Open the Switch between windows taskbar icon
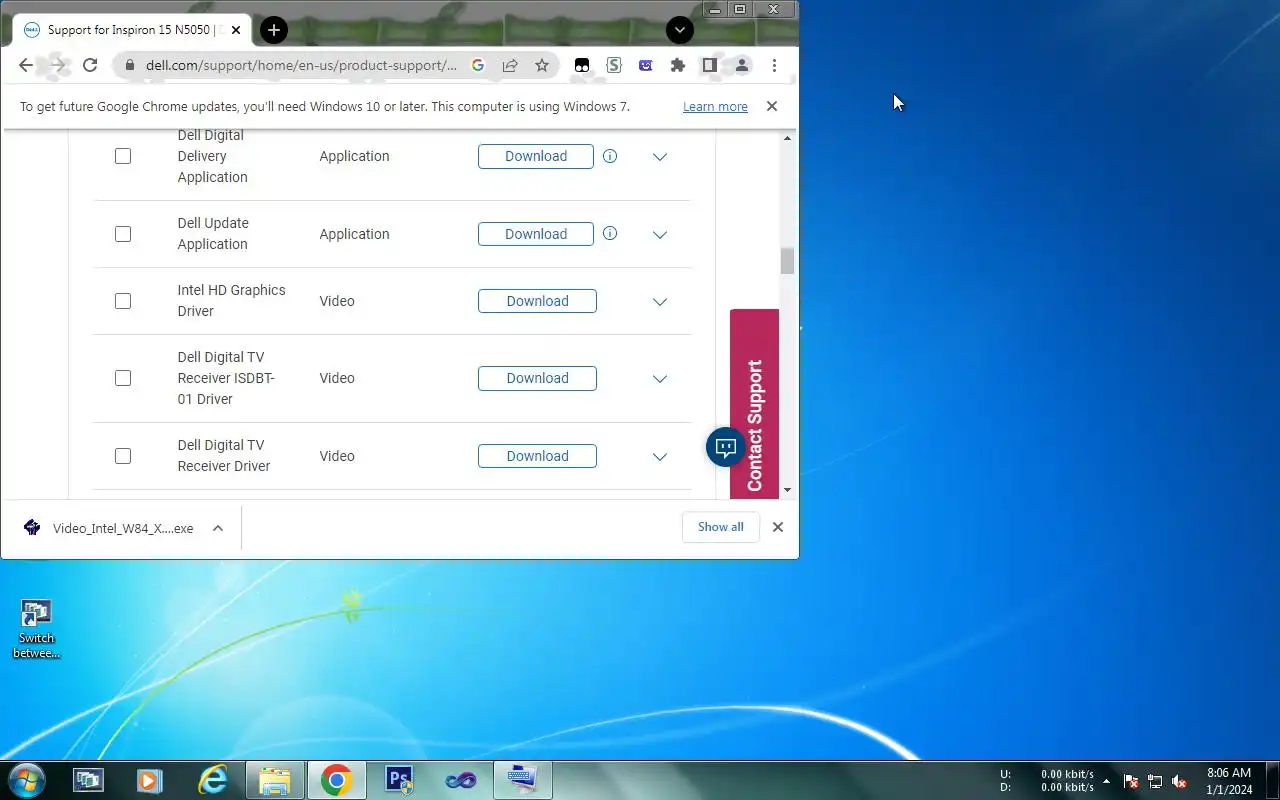 point(88,780)
